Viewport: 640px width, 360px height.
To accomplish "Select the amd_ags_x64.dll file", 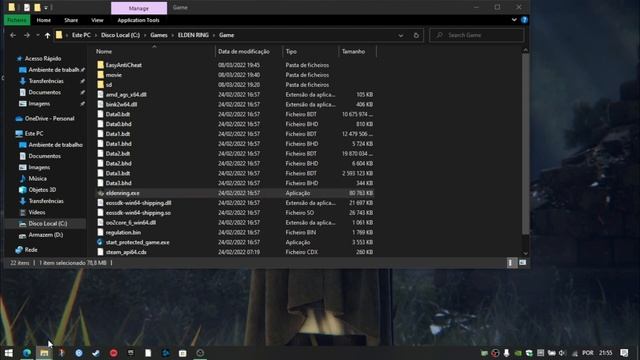I will tap(126, 95).
